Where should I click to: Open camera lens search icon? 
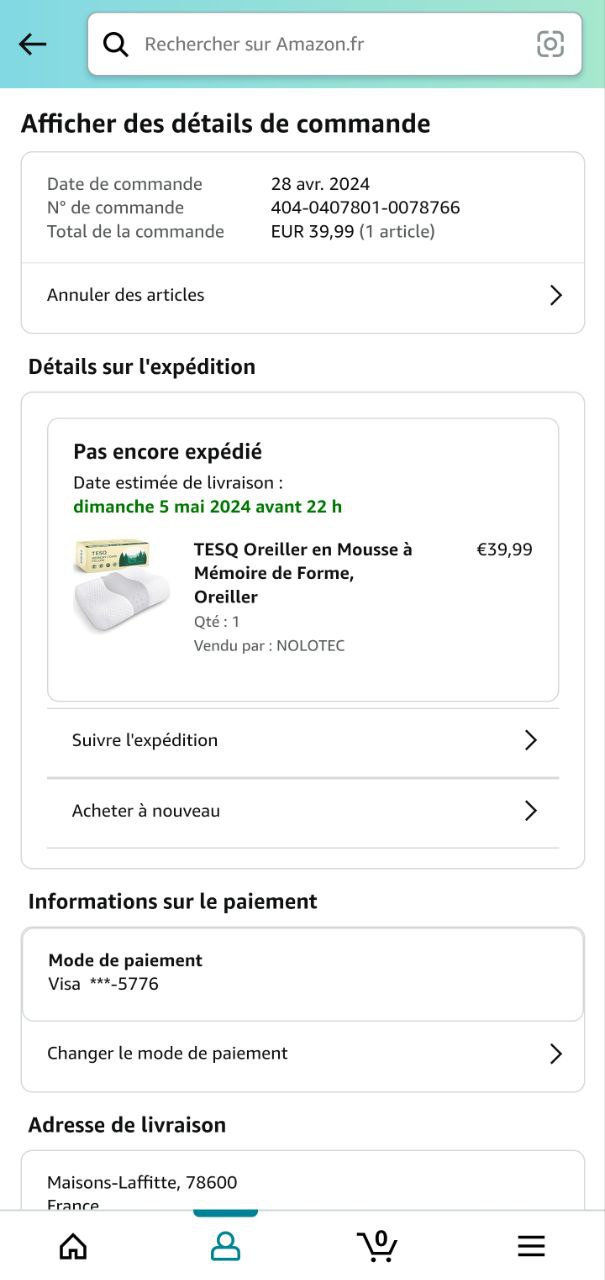[x=550, y=44]
